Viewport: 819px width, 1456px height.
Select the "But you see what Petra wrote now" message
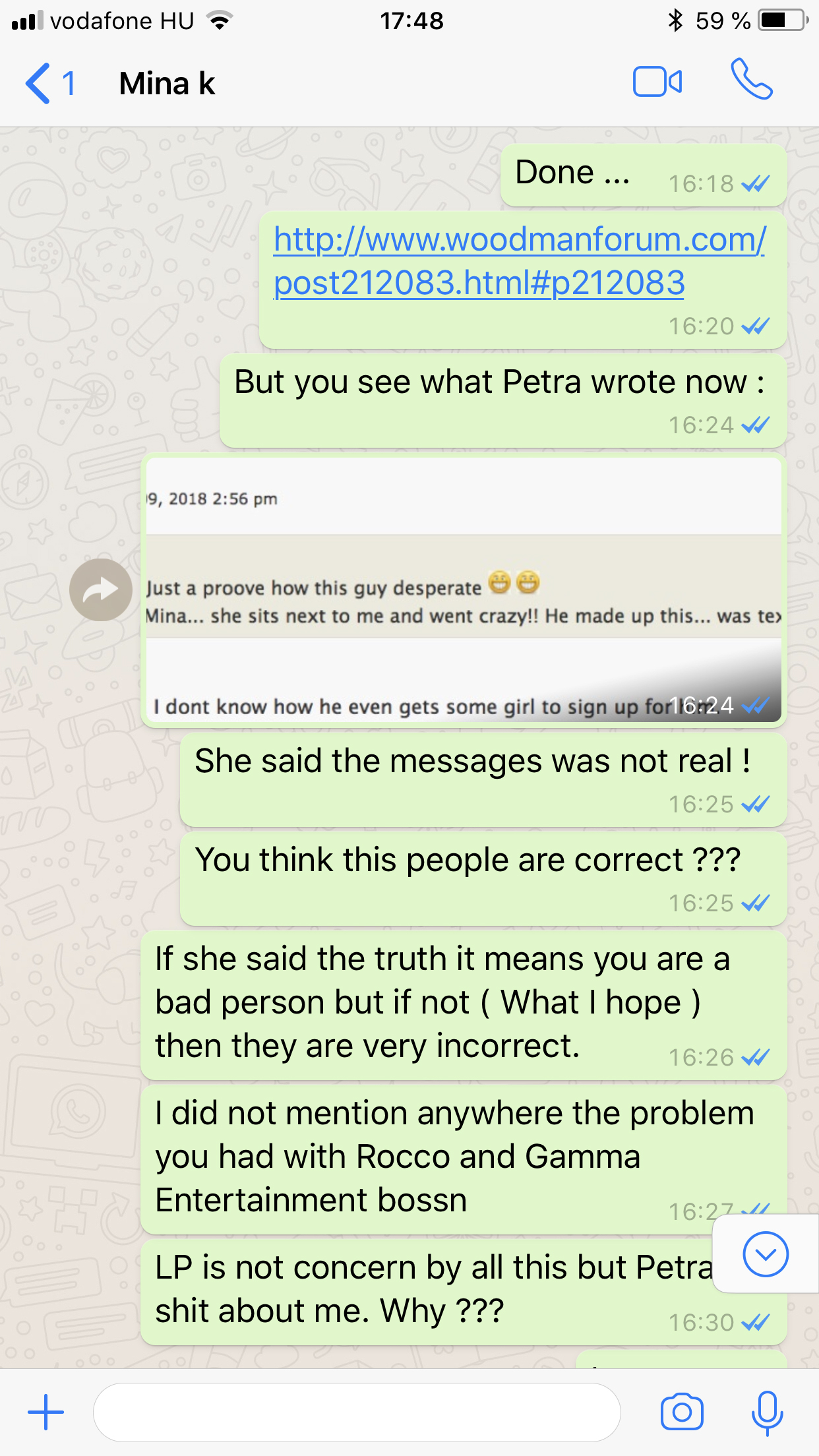click(503, 400)
